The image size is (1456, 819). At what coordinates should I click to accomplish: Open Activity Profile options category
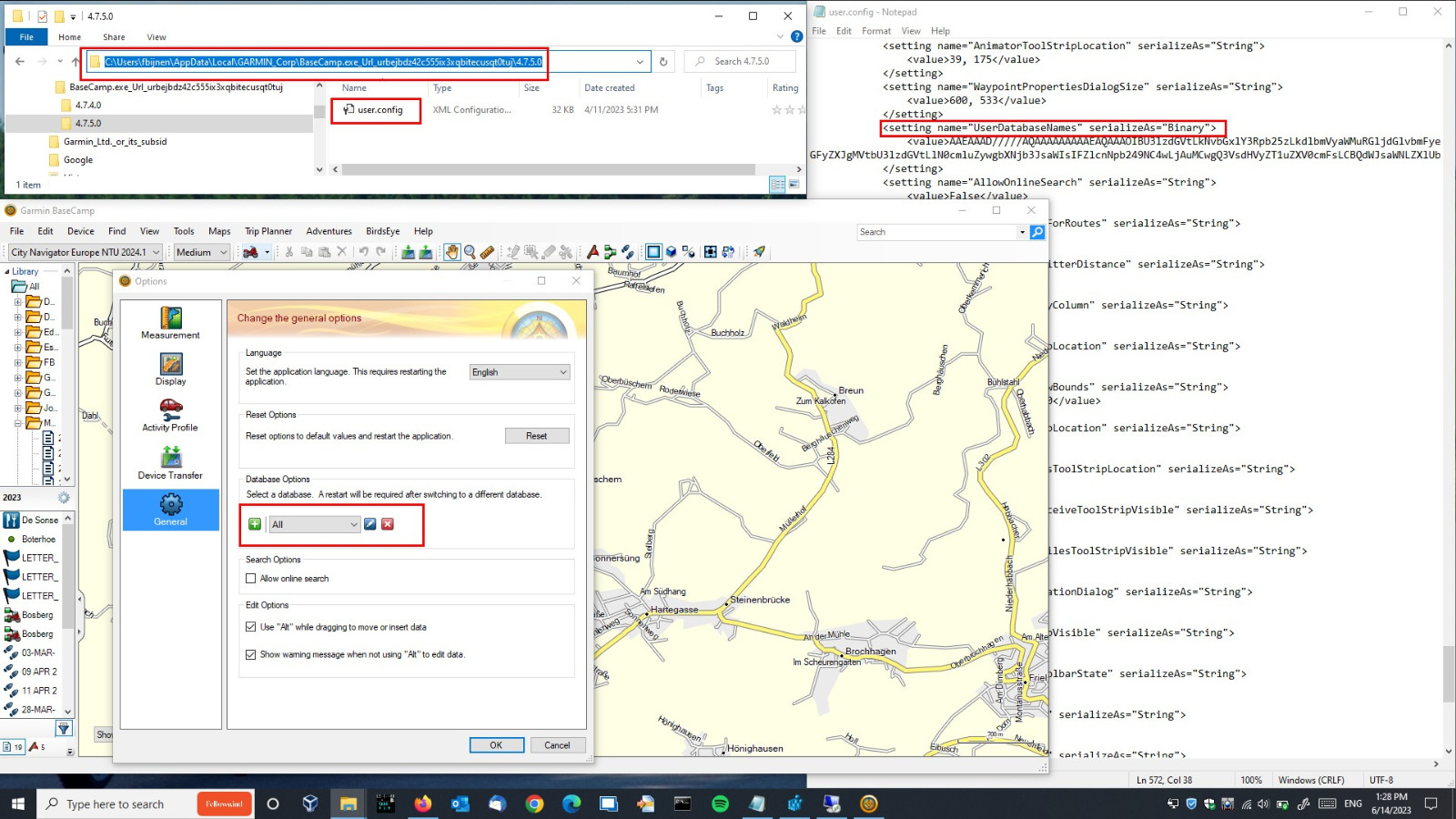point(170,415)
